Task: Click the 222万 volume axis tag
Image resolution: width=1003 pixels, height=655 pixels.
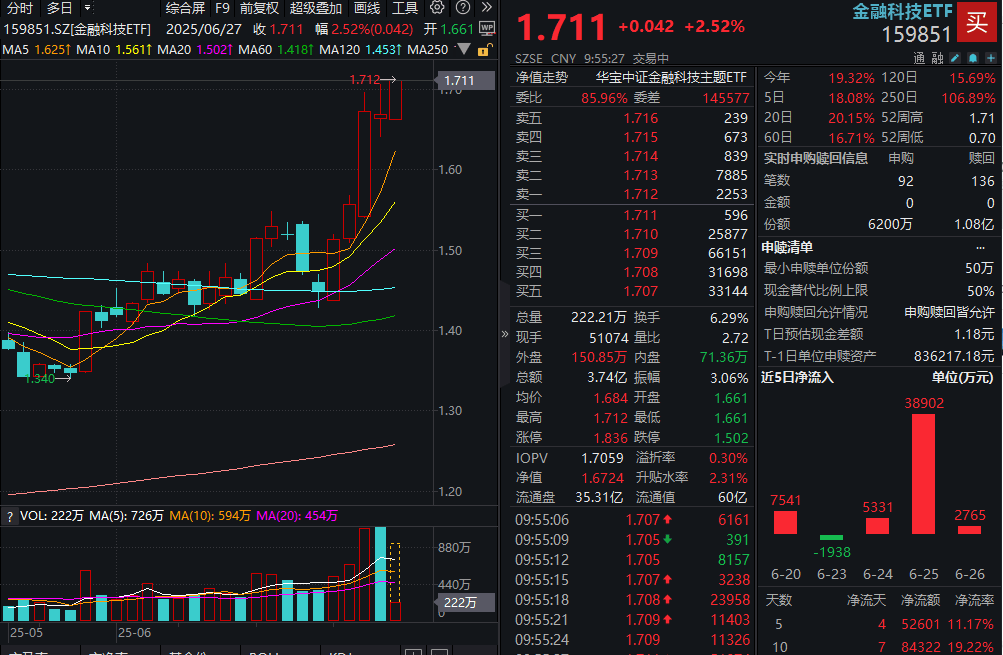Action: click(x=464, y=603)
